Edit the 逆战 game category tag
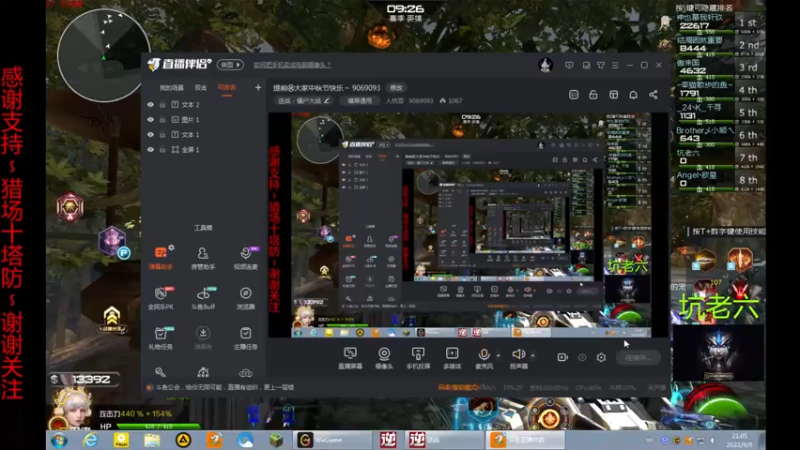 pos(304,101)
